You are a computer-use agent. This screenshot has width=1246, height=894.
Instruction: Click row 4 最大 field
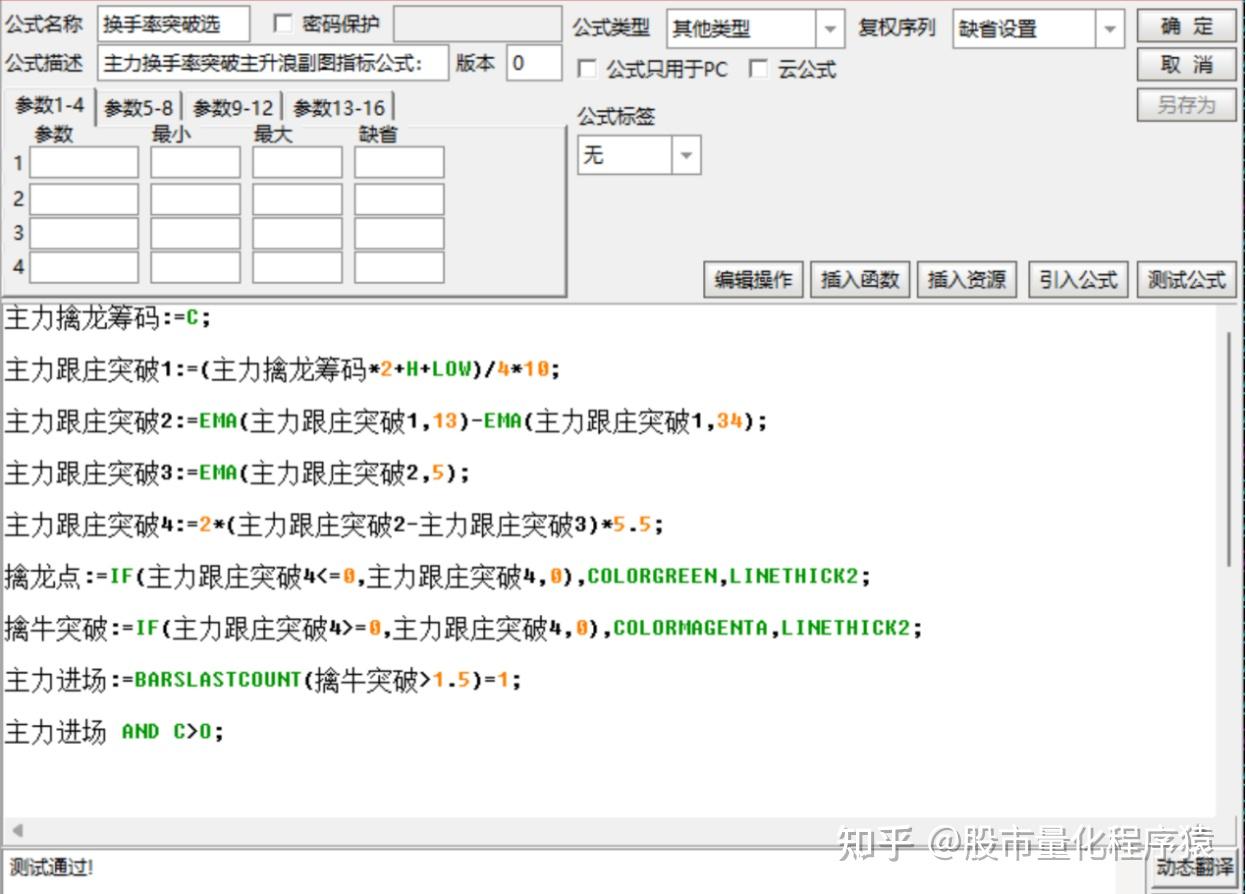coord(297,267)
